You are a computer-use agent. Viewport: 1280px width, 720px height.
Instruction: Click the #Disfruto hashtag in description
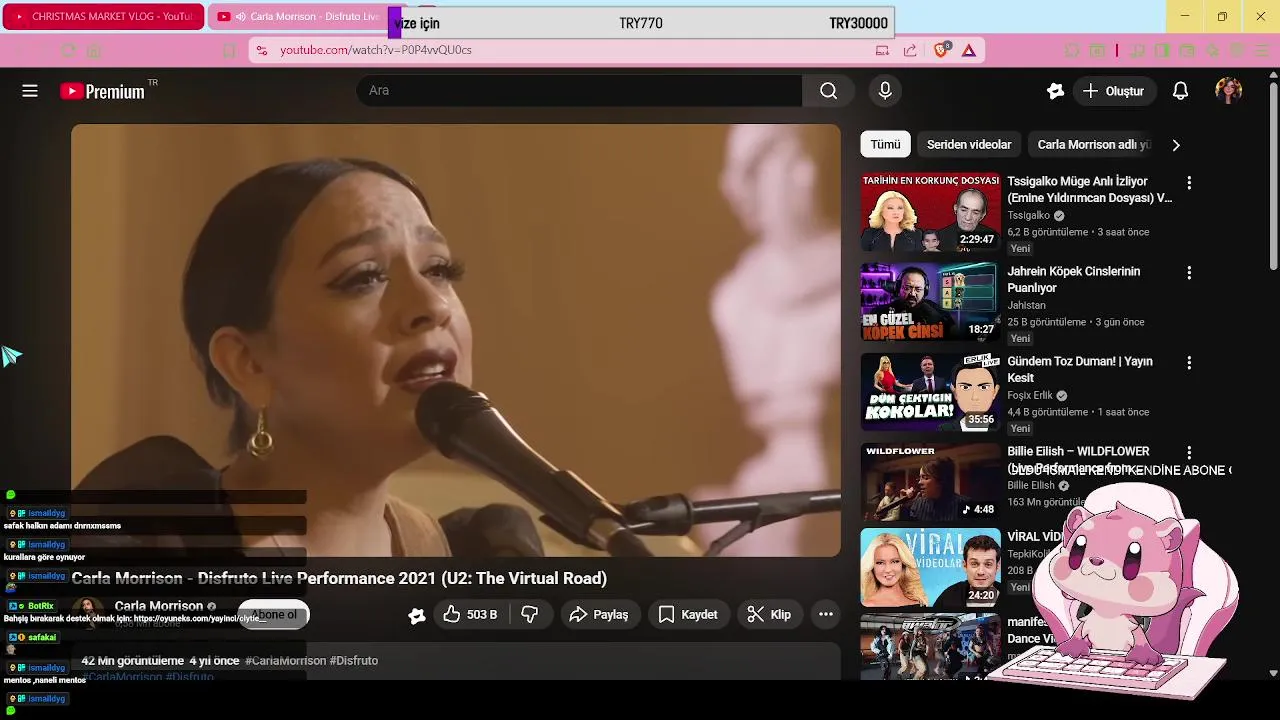coord(354,661)
